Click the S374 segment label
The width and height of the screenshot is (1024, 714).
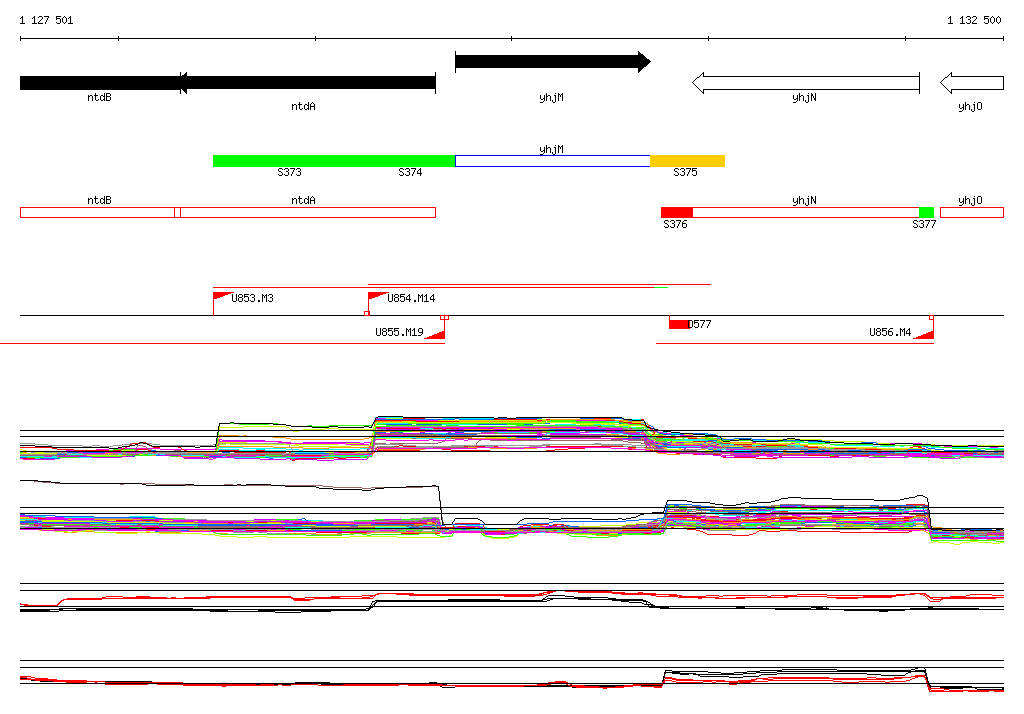tap(410, 172)
